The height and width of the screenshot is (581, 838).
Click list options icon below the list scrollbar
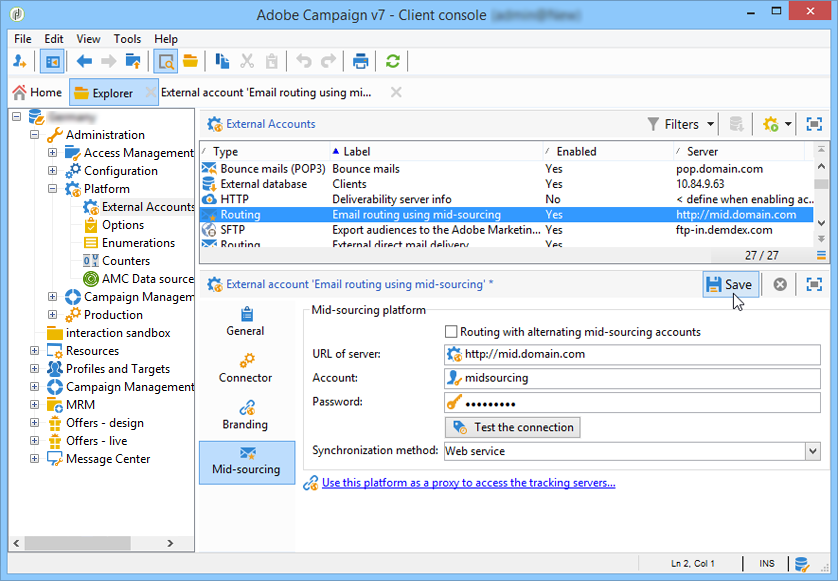point(821,255)
